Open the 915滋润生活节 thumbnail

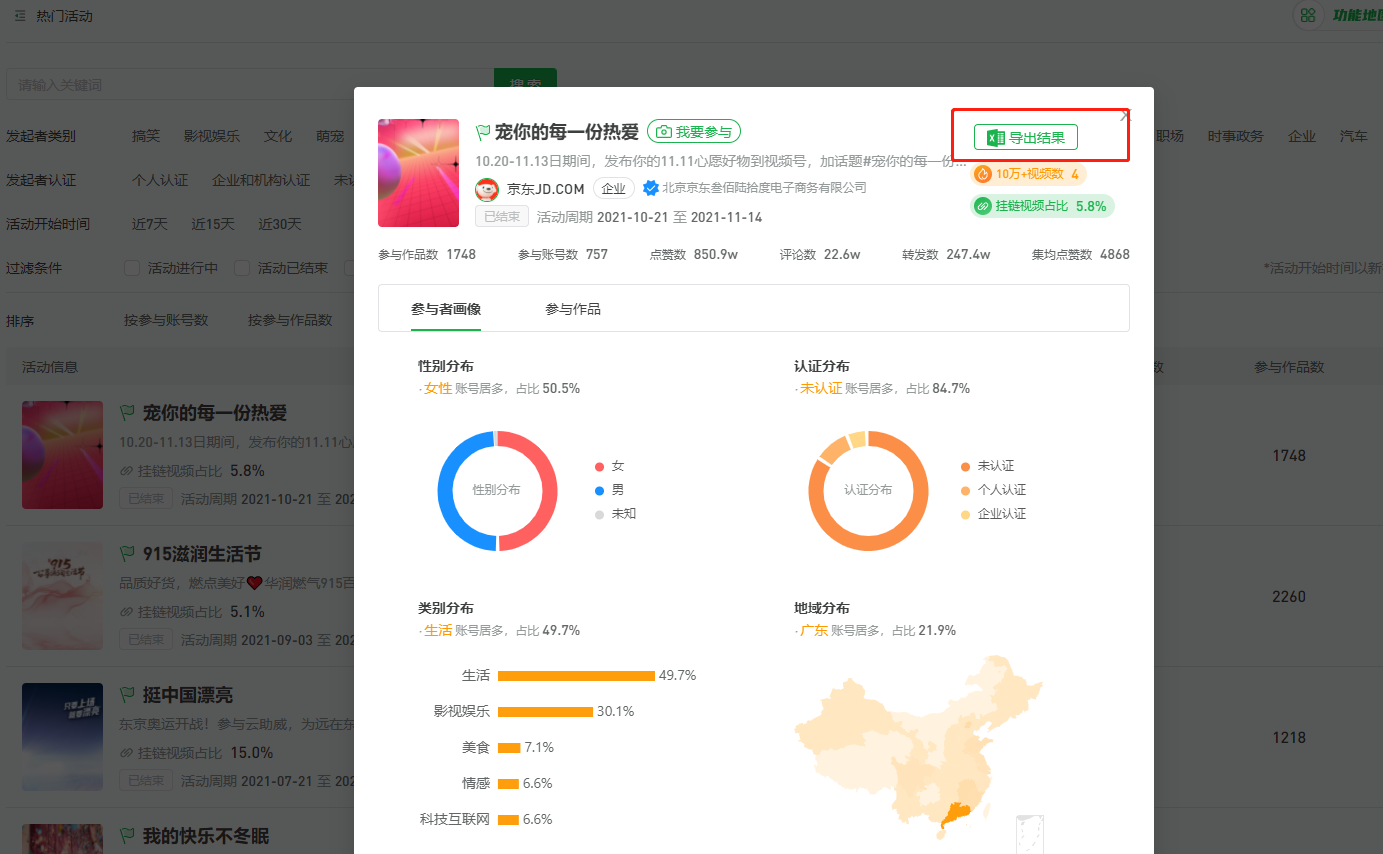pyautogui.click(x=63, y=596)
